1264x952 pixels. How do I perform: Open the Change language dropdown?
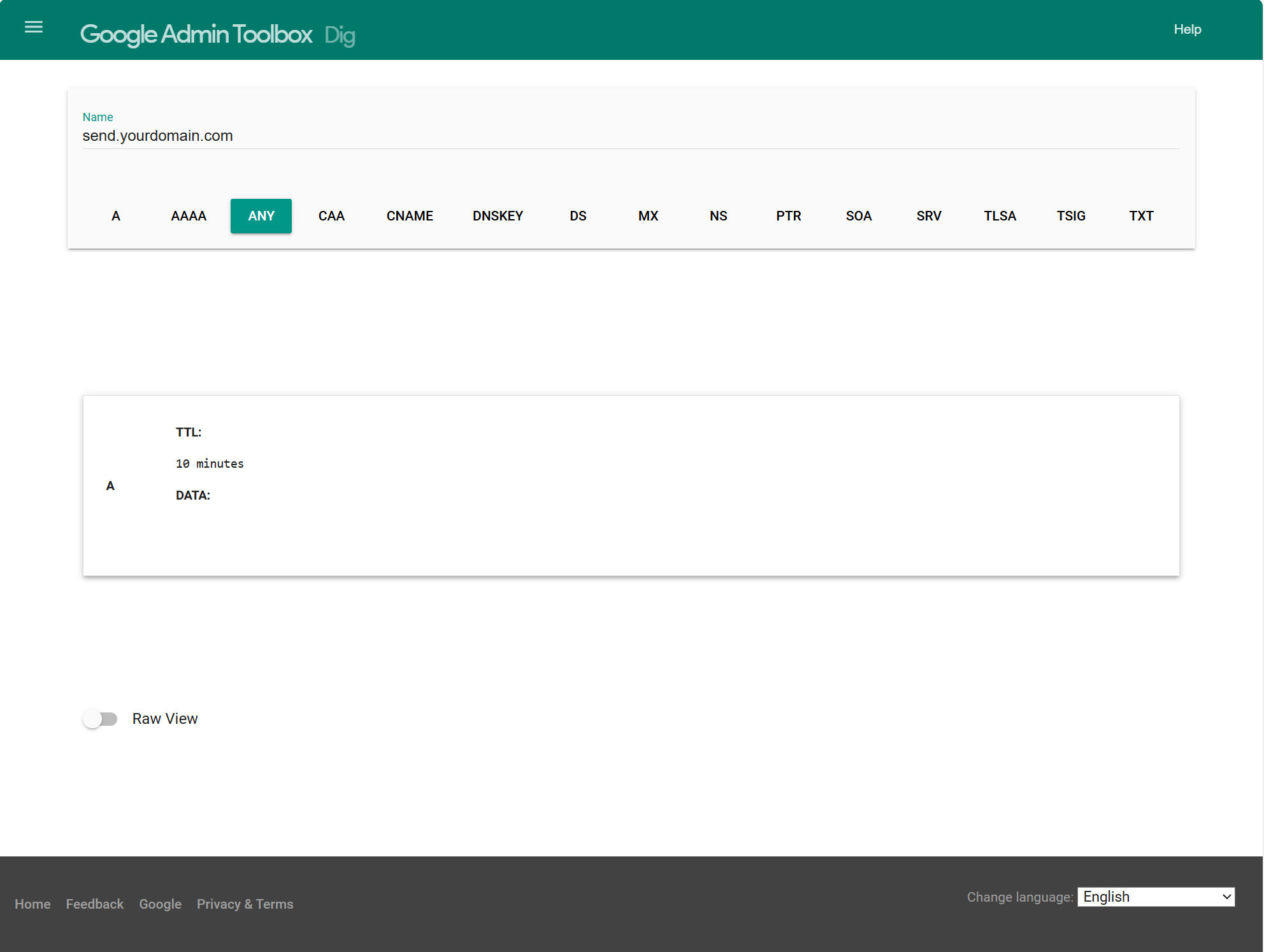pyautogui.click(x=1155, y=897)
